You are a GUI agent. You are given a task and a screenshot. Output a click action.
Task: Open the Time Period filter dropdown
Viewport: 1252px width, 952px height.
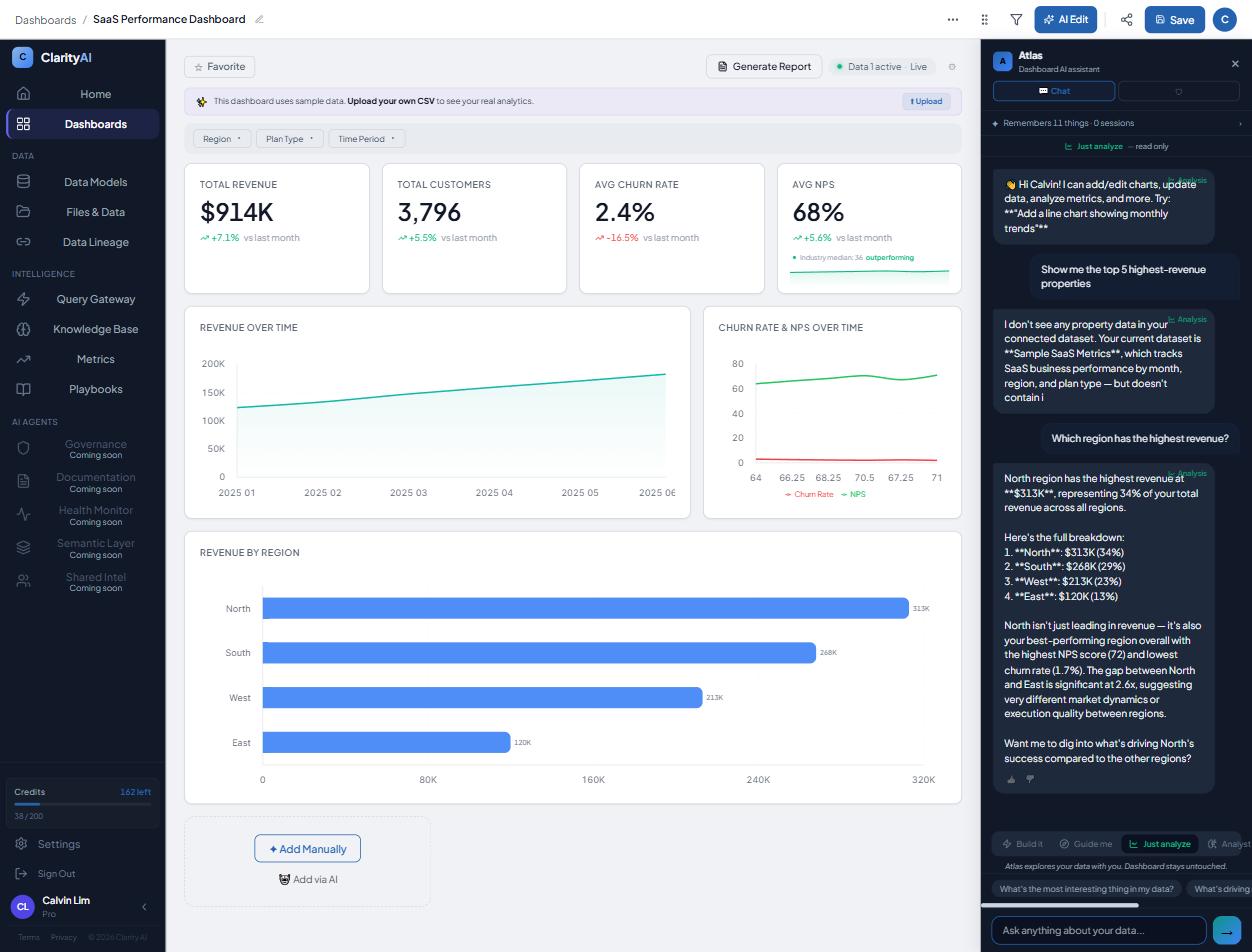click(x=366, y=139)
